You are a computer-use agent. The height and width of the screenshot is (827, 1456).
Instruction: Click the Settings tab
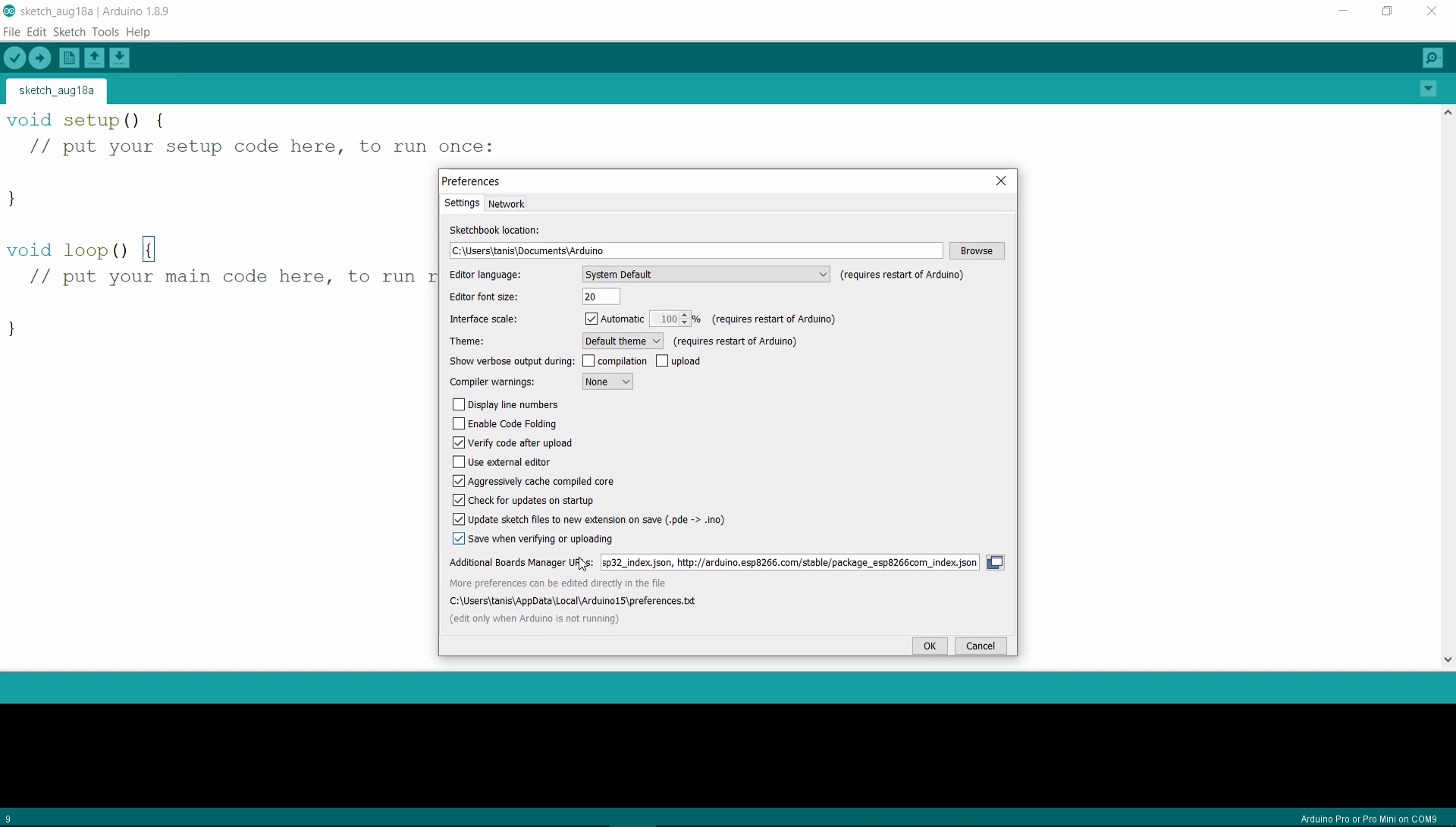pos(462,203)
